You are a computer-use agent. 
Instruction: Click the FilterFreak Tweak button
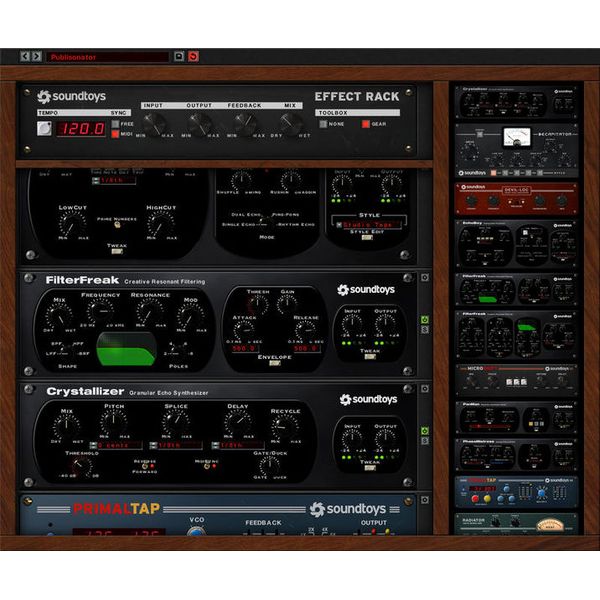(370, 357)
